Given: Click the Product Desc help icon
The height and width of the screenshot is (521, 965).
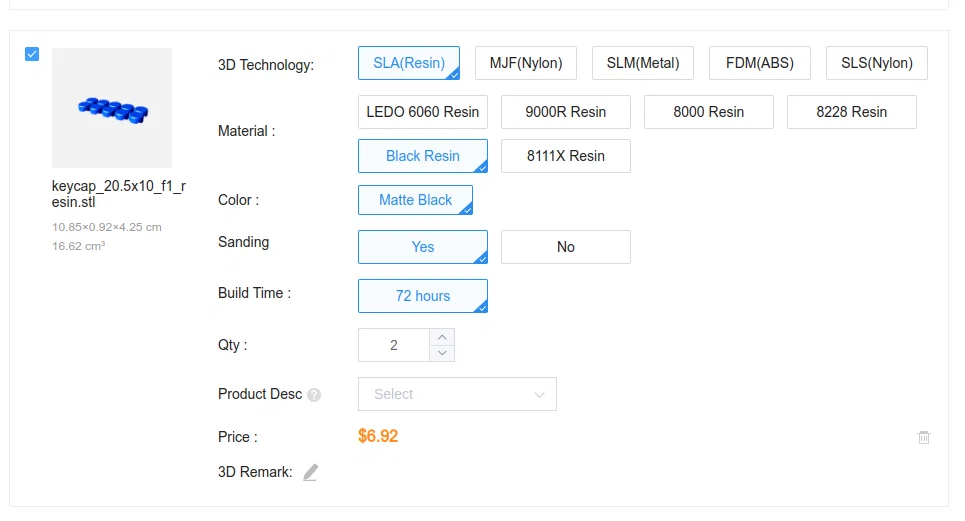Looking at the screenshot, I should (314, 395).
